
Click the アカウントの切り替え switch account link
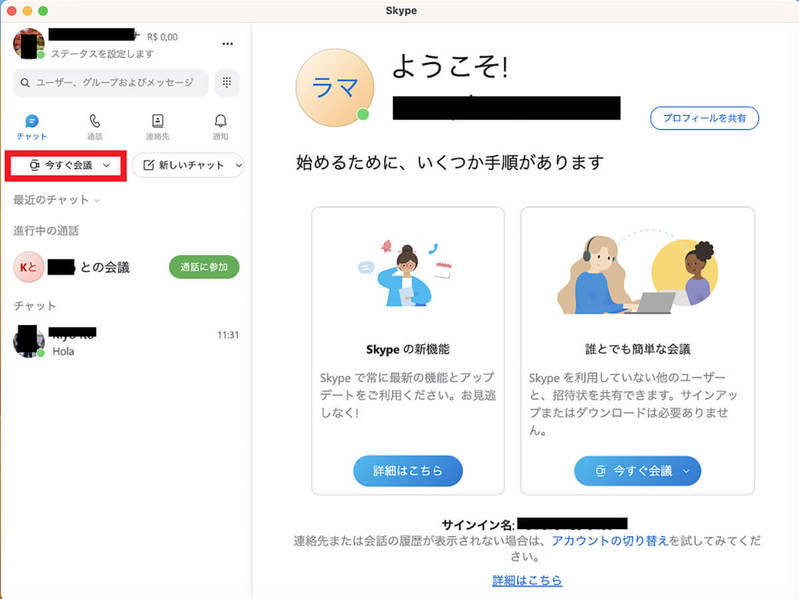point(610,541)
